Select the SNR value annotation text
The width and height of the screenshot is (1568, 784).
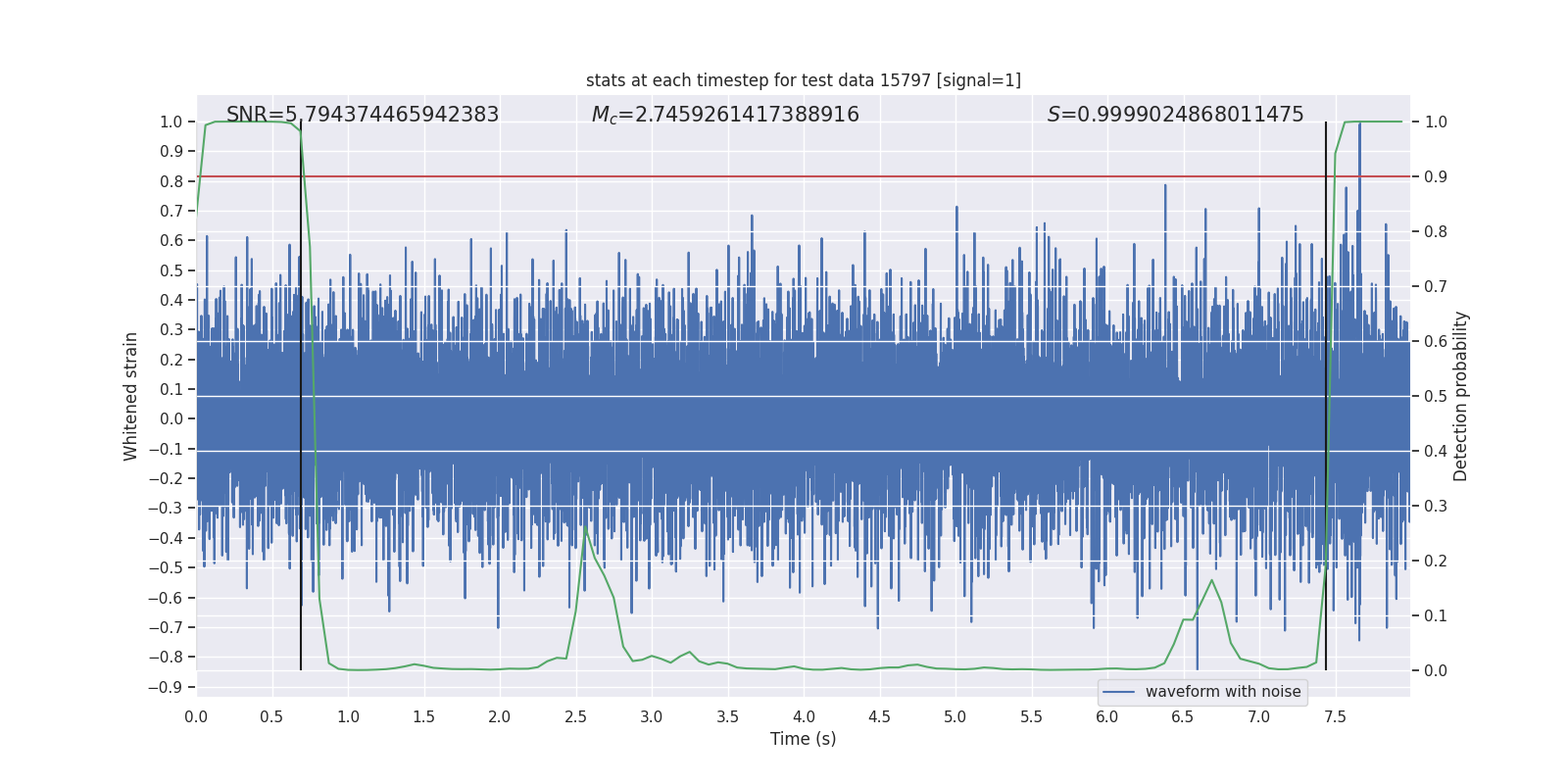click(363, 115)
